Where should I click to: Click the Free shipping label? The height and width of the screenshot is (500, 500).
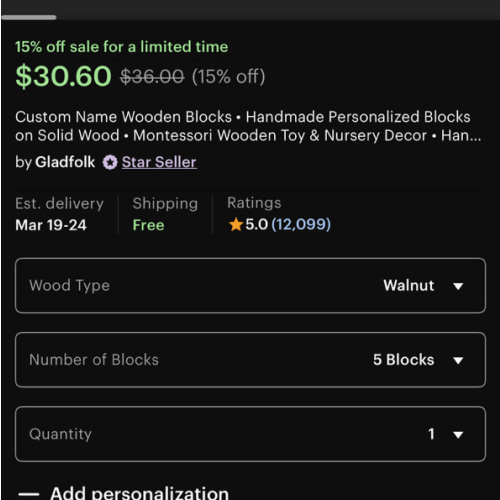tap(148, 225)
